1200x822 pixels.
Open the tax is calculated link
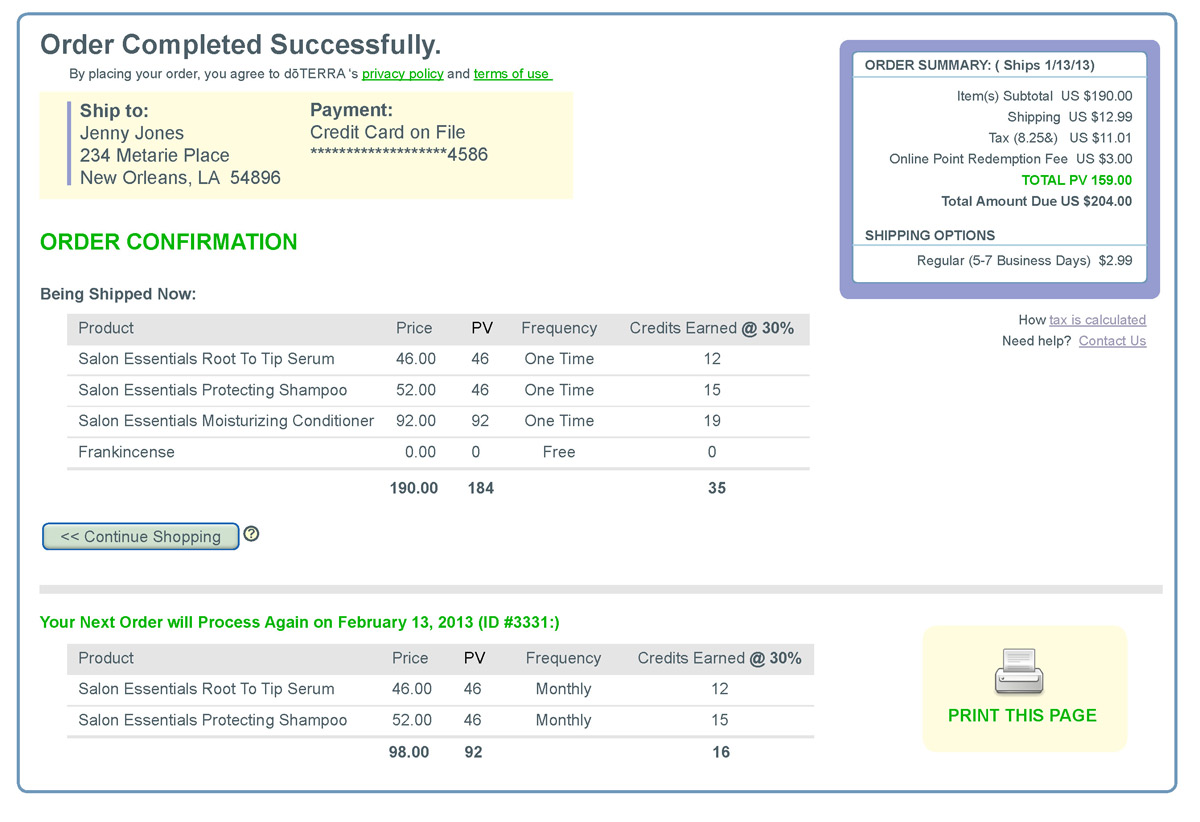pyautogui.click(x=1097, y=320)
